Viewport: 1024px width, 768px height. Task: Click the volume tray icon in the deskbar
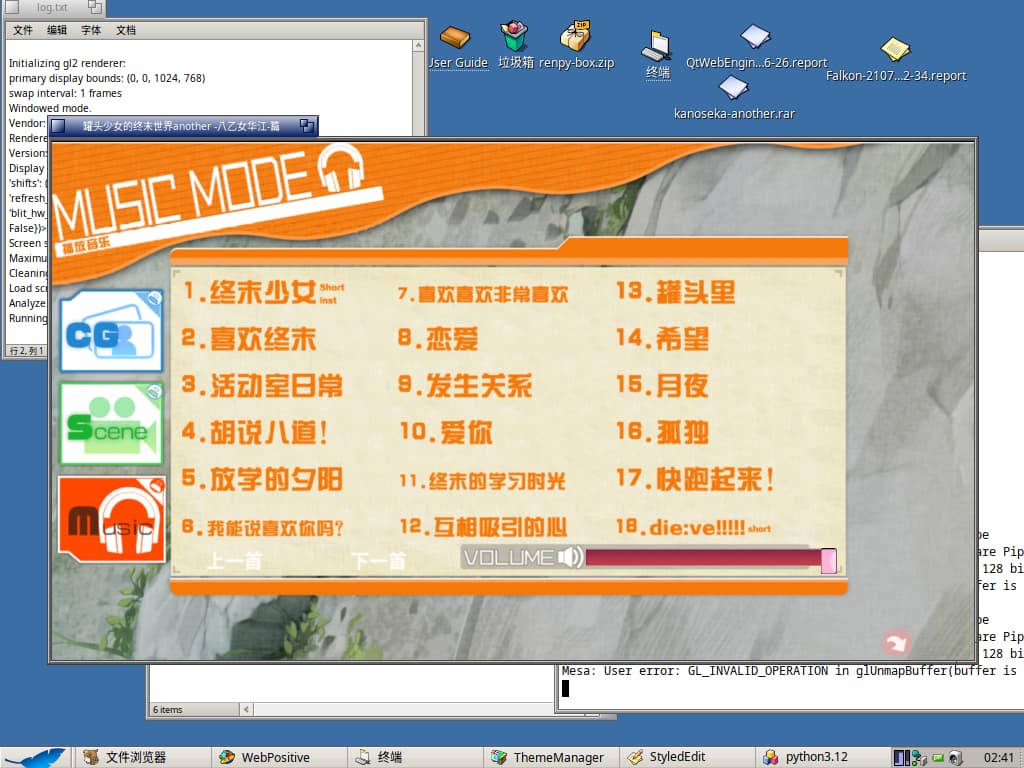coord(954,758)
